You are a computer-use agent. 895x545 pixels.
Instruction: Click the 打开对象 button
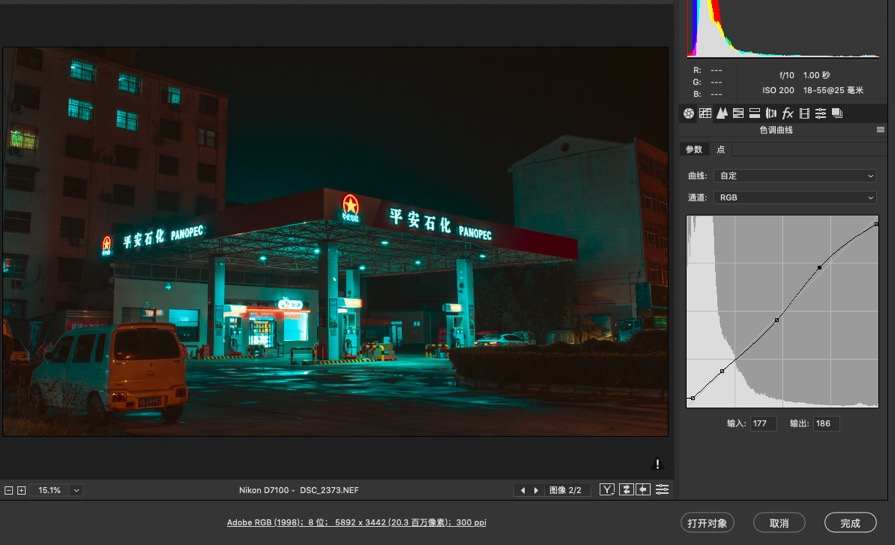[x=707, y=523]
